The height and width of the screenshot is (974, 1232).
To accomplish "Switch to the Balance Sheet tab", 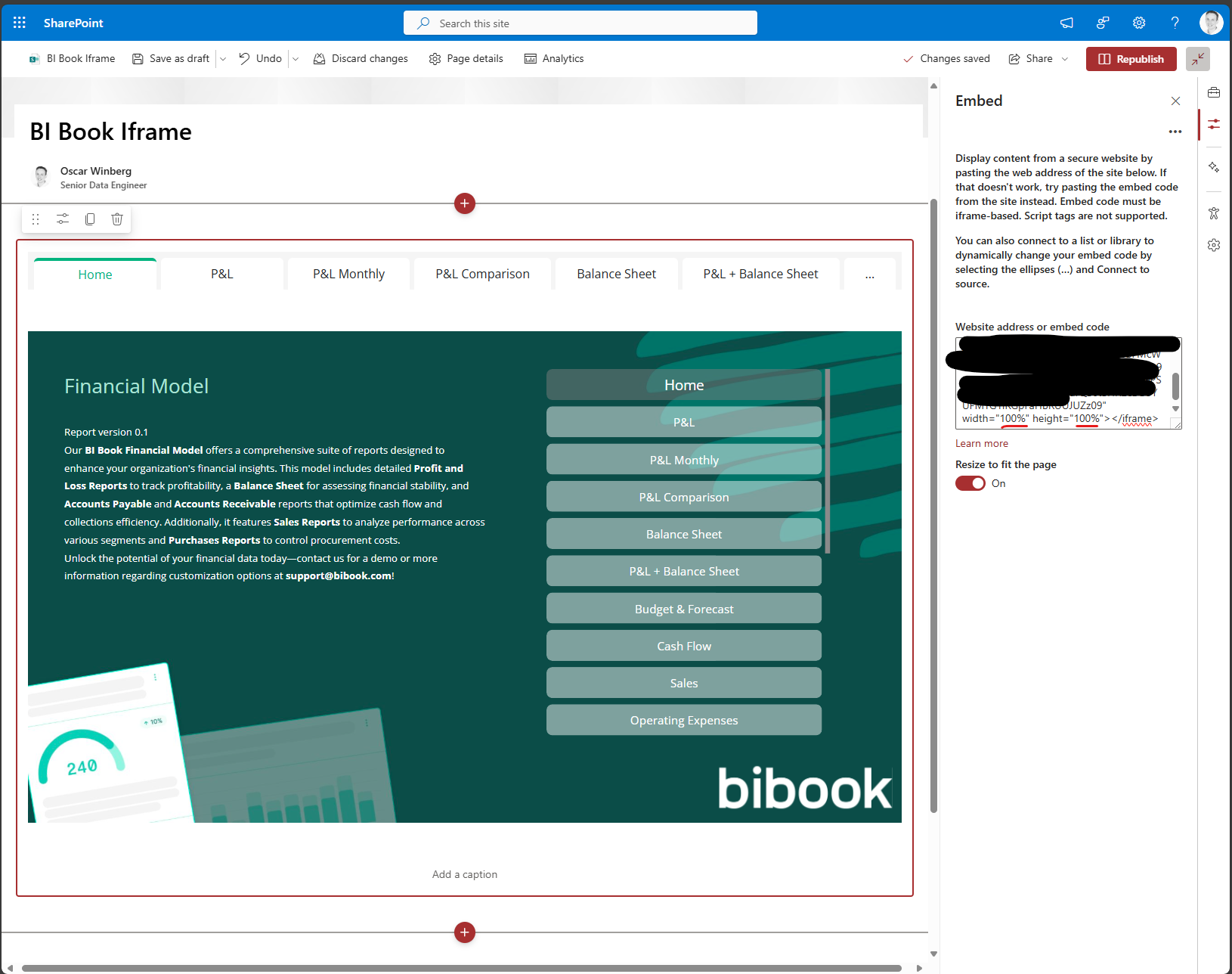I will coord(617,275).
